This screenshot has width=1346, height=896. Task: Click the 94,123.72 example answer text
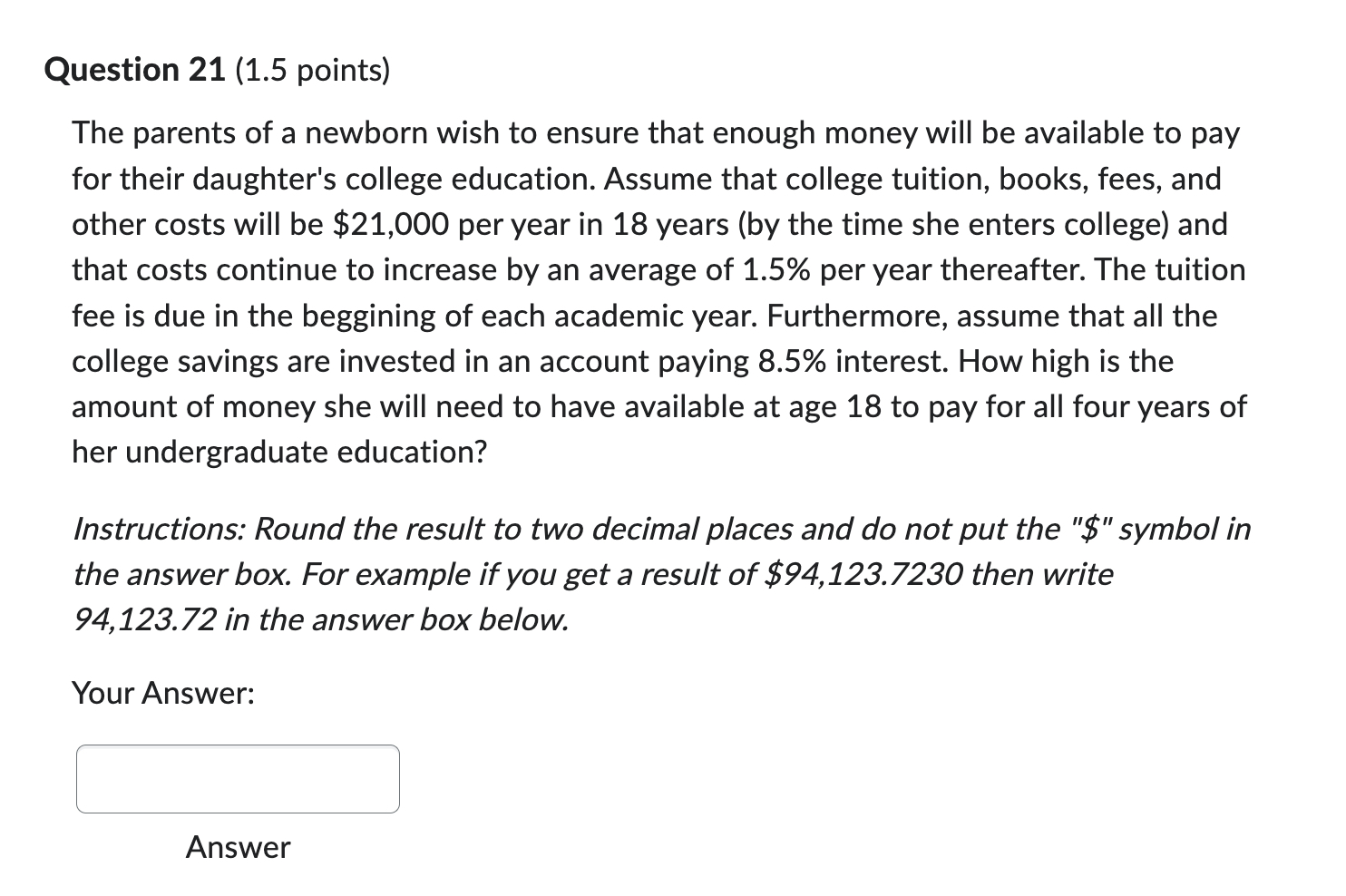(x=144, y=620)
